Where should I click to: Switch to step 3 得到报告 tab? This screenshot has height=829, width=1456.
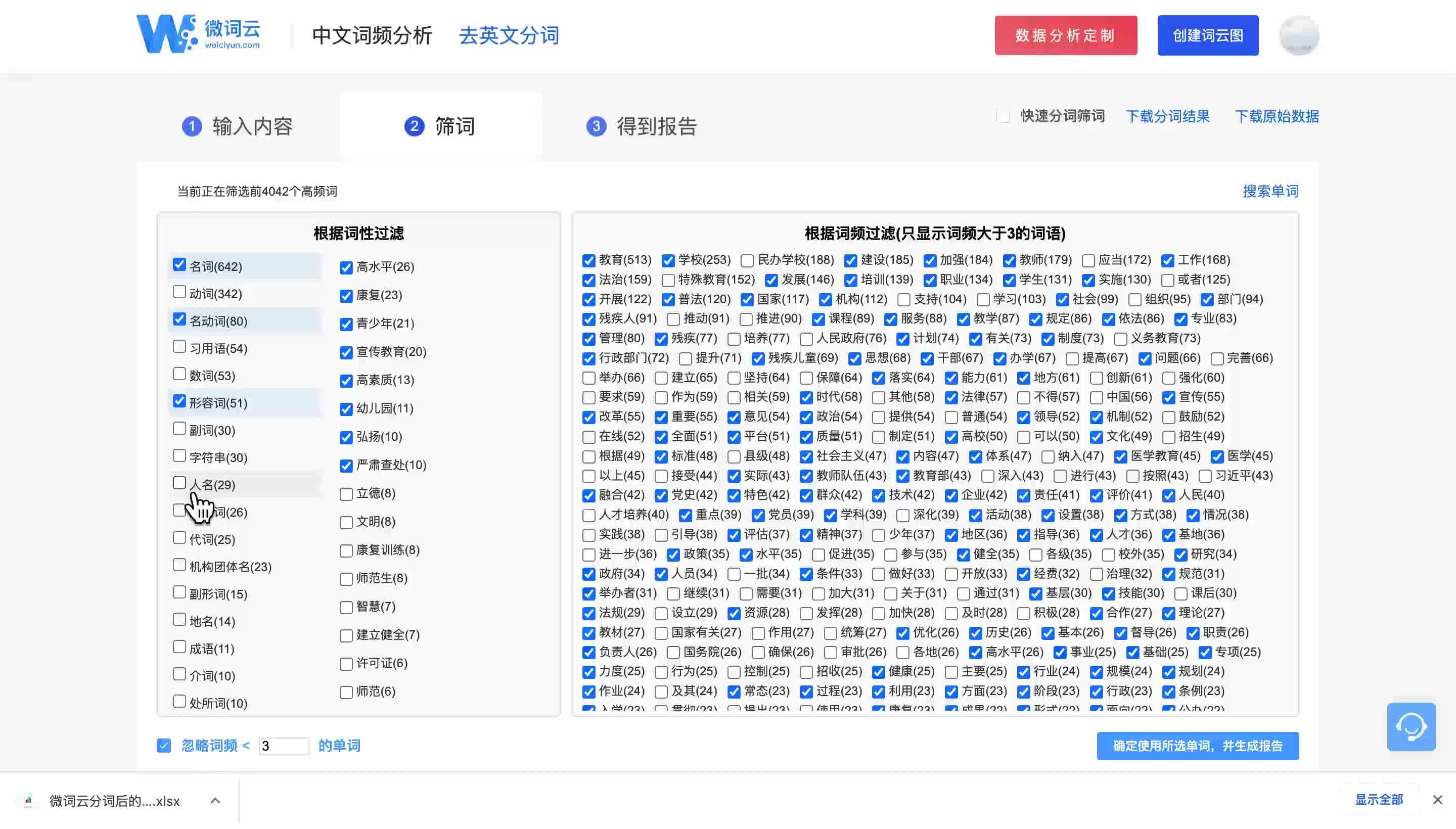tap(641, 126)
